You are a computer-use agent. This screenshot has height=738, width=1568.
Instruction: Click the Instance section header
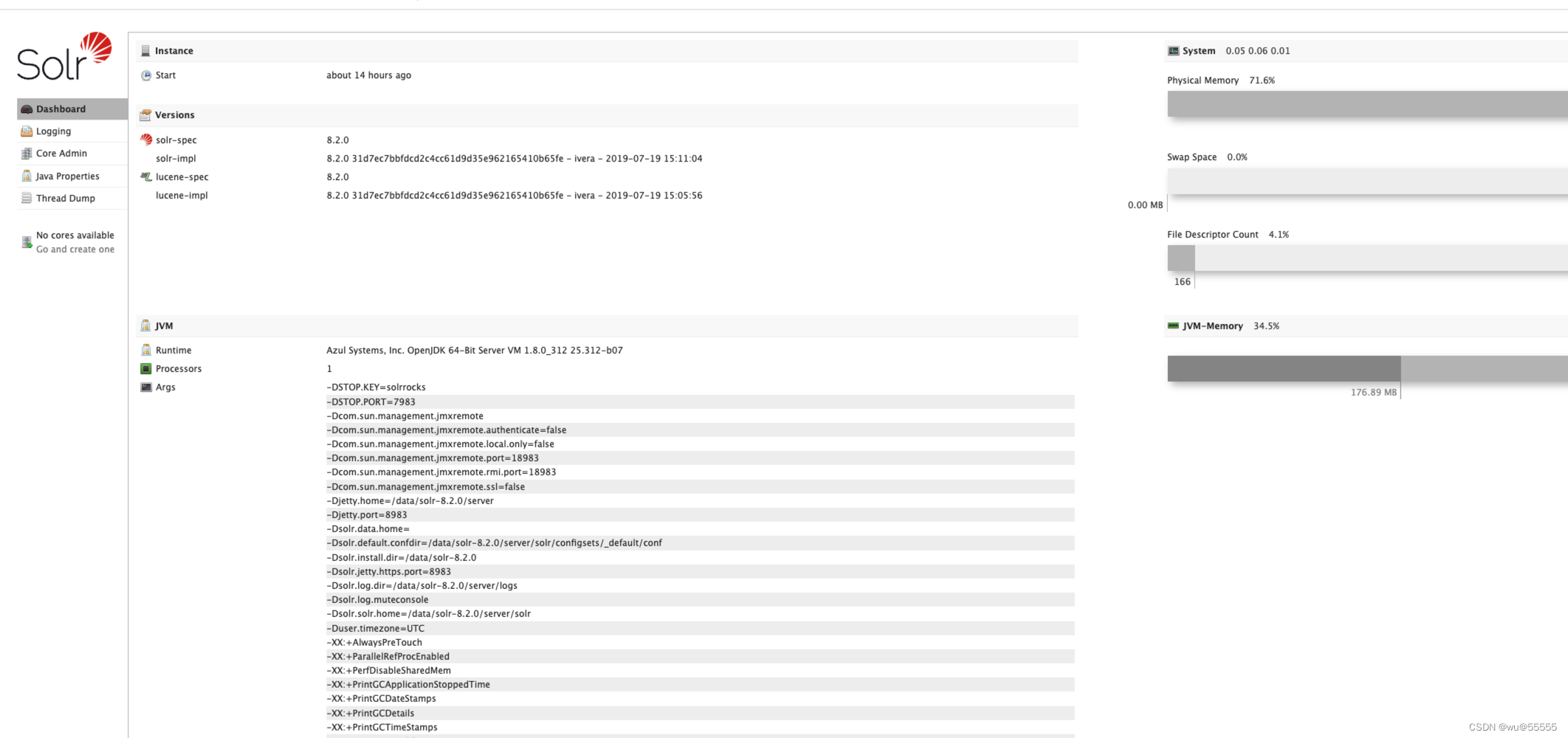point(607,51)
